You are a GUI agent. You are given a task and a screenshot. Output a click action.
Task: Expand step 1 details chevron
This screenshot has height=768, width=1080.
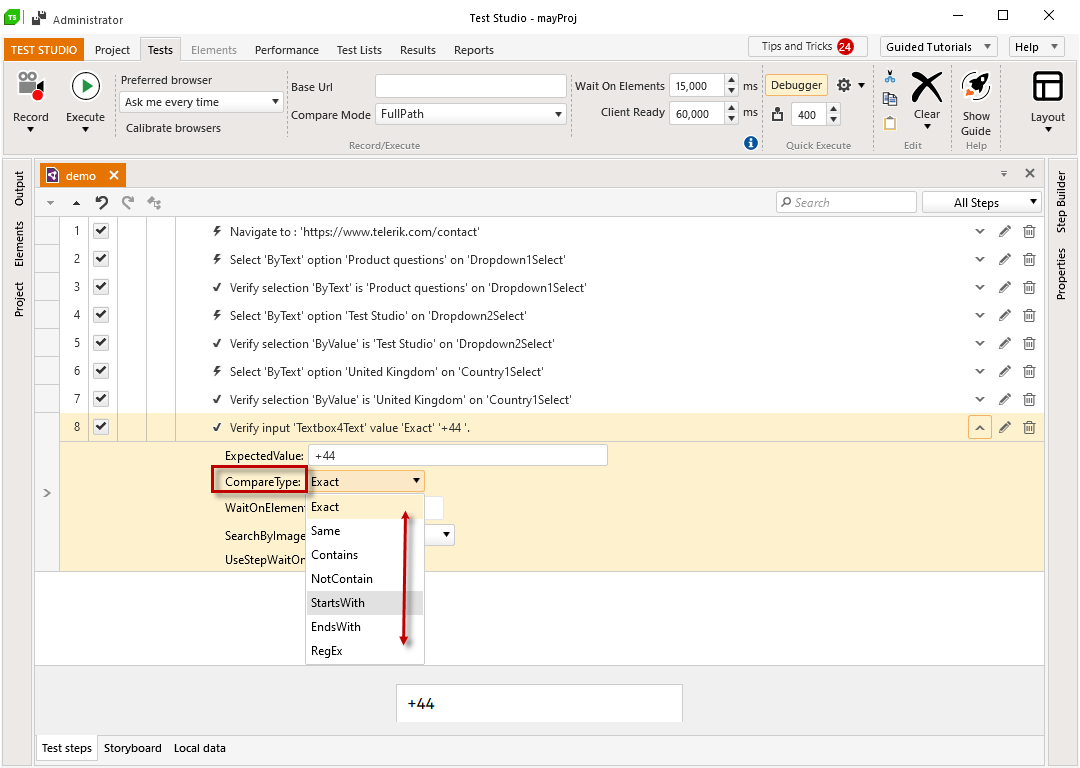pyautogui.click(x=979, y=231)
